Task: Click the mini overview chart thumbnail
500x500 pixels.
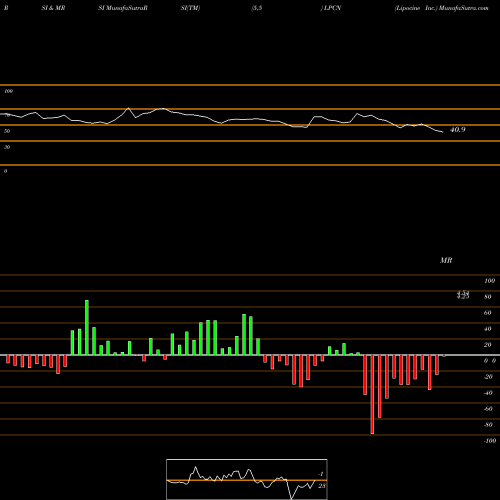Action: coord(247,479)
